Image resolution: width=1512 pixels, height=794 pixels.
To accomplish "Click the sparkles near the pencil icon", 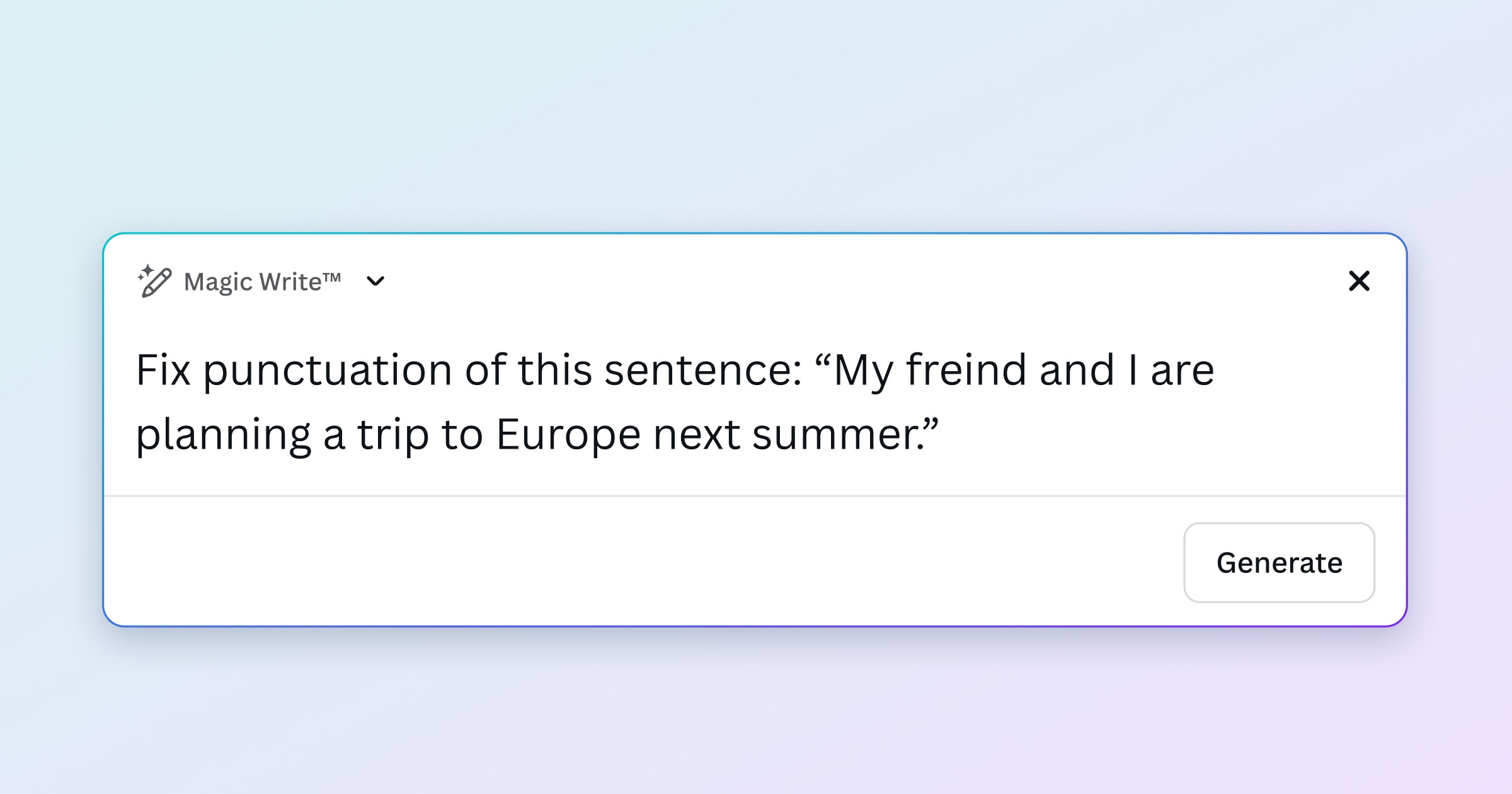I will tap(146, 271).
